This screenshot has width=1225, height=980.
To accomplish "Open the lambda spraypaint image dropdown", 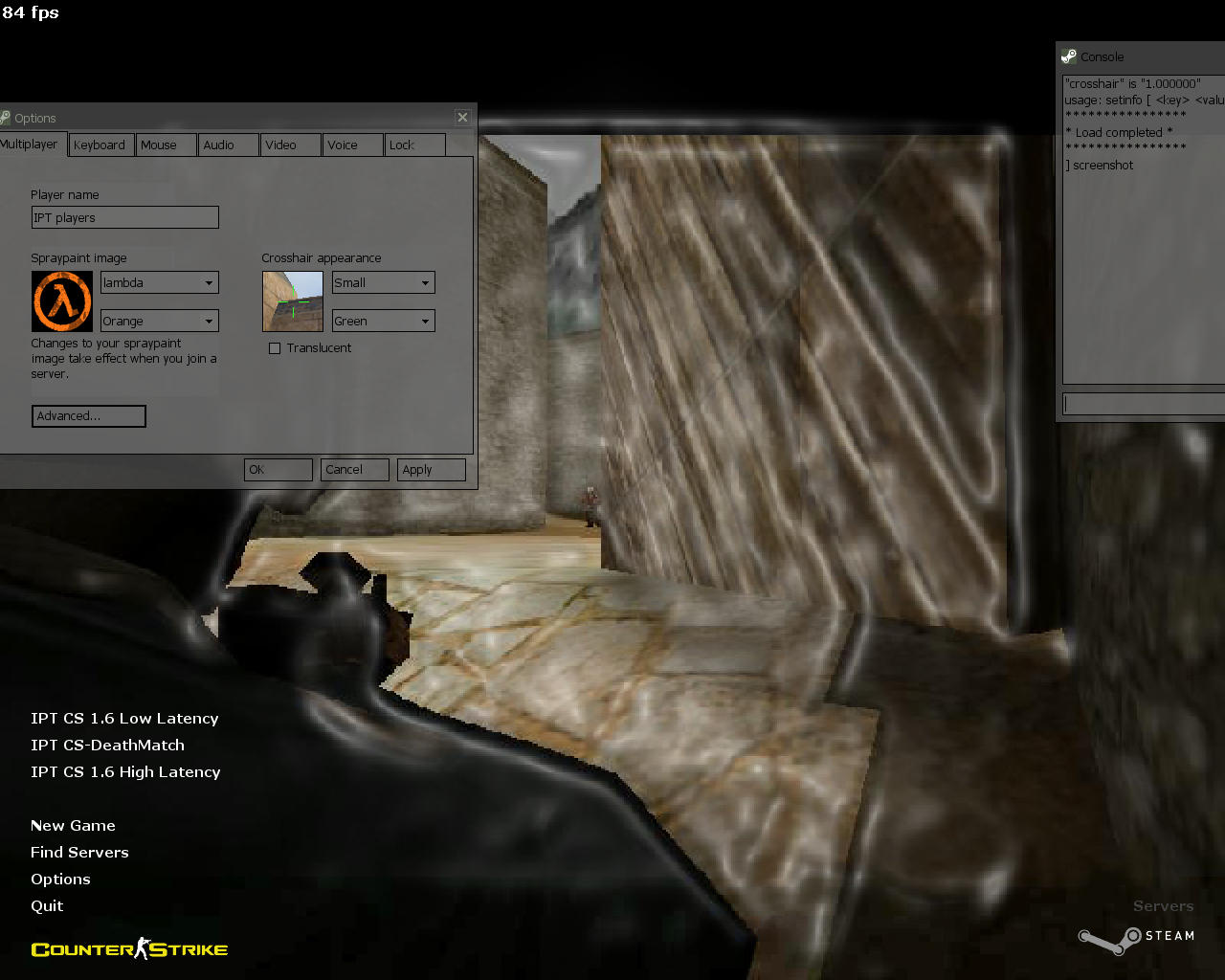I will click(x=160, y=282).
